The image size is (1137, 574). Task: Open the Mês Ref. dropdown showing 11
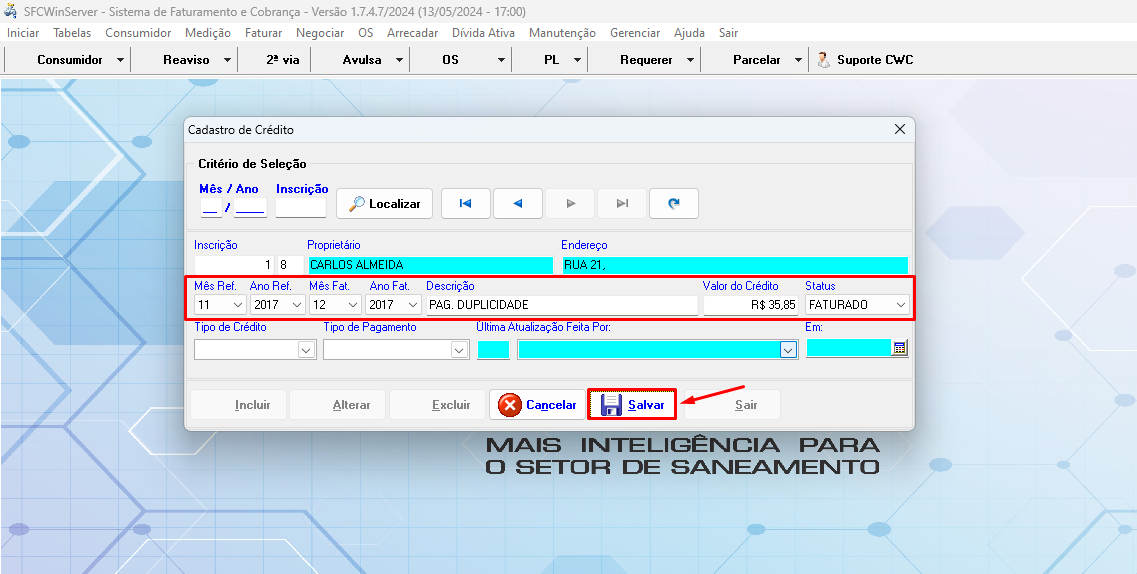(238, 305)
